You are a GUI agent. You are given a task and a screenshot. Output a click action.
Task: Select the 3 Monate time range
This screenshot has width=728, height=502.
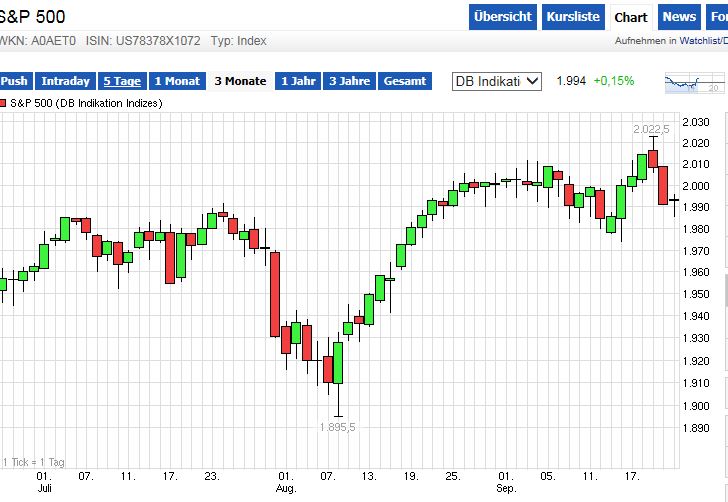240,81
